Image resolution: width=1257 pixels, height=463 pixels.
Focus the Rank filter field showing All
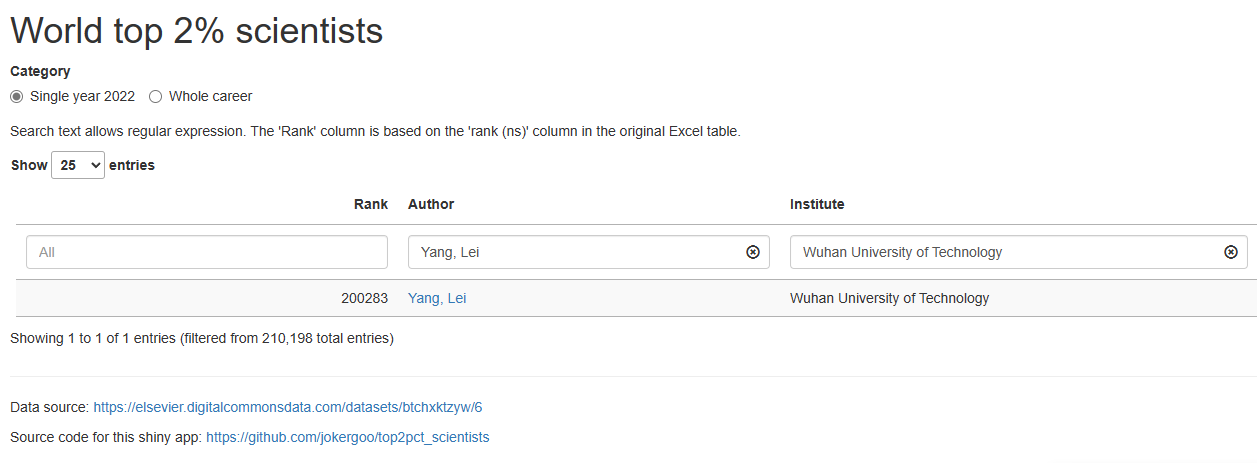coord(206,252)
